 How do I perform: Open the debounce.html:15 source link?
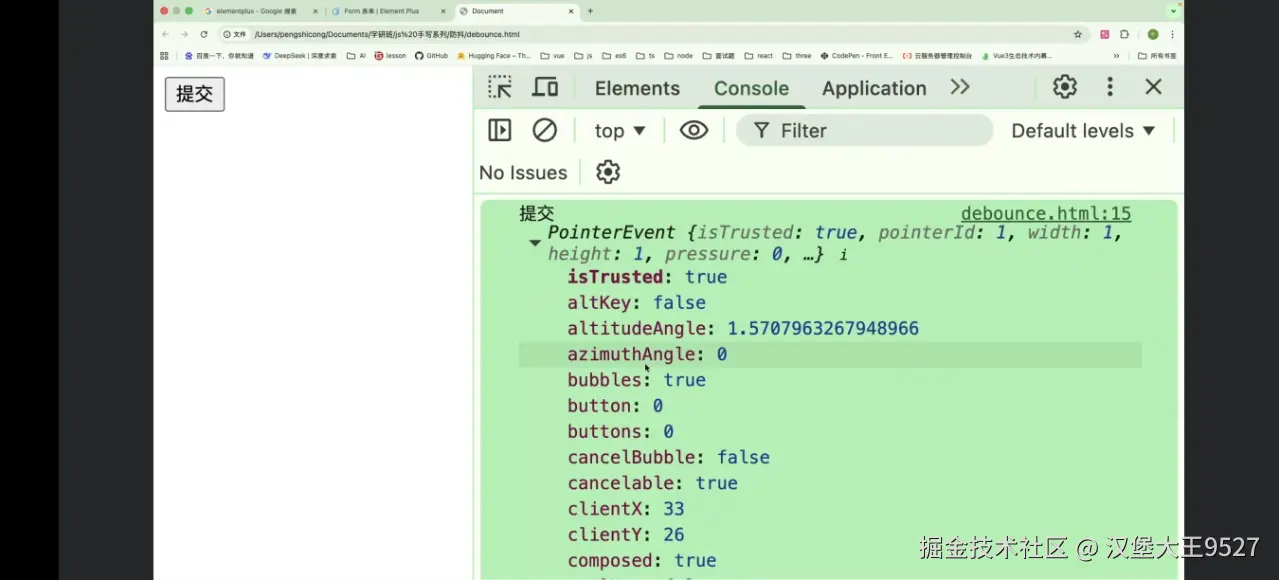coord(1046,213)
